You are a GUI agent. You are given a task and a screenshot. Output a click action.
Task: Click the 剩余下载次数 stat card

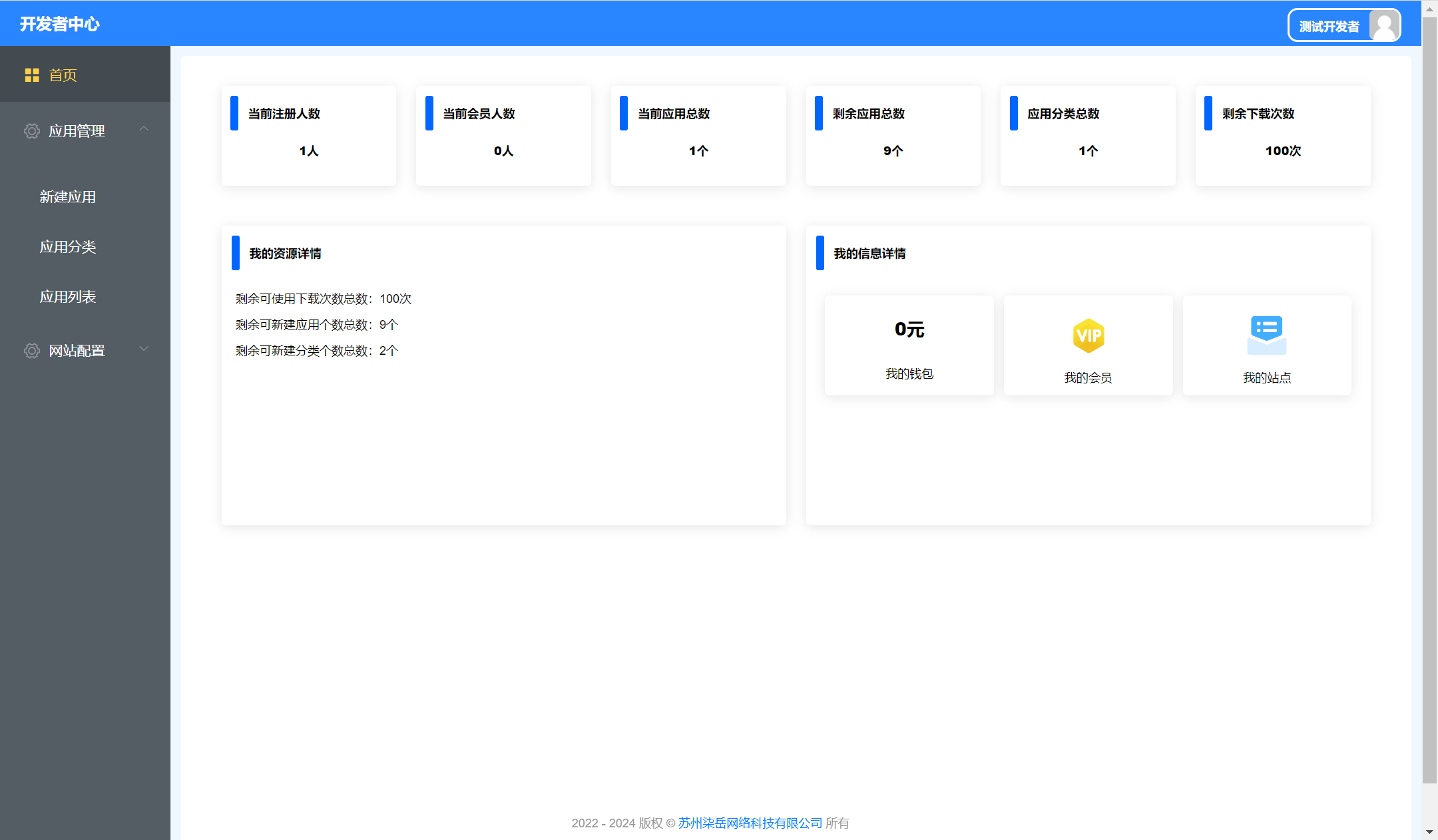tap(1283, 136)
